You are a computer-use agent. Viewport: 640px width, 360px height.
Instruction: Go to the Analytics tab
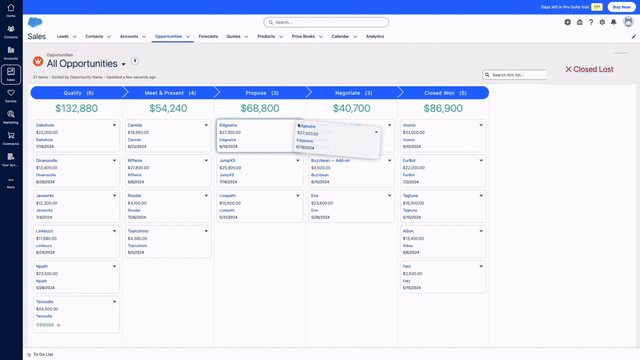(x=375, y=36)
